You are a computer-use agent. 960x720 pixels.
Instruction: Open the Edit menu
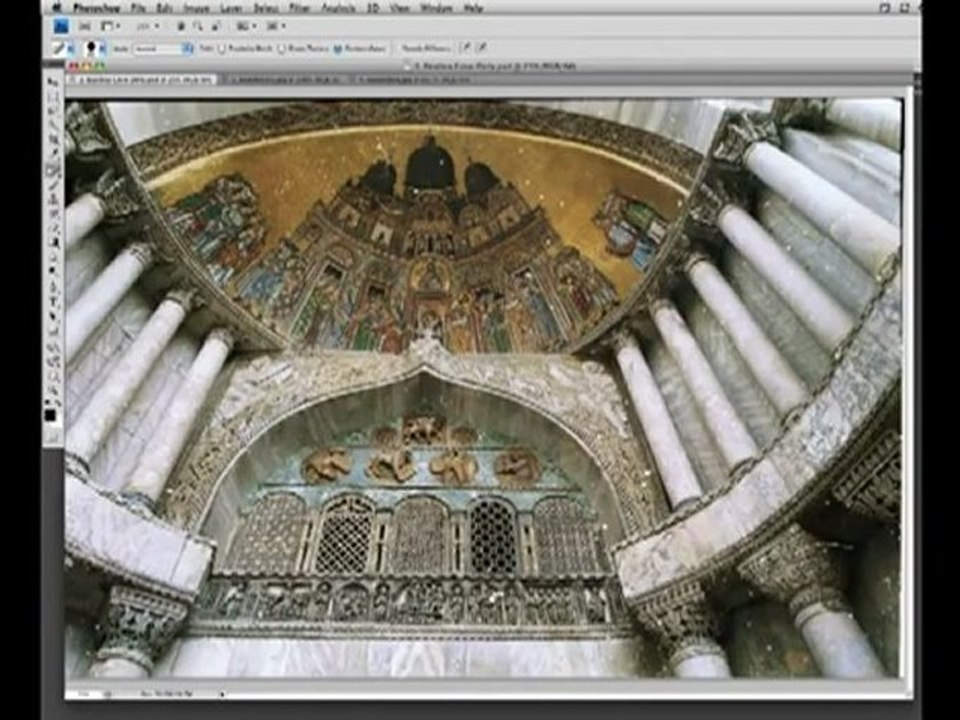(x=164, y=9)
